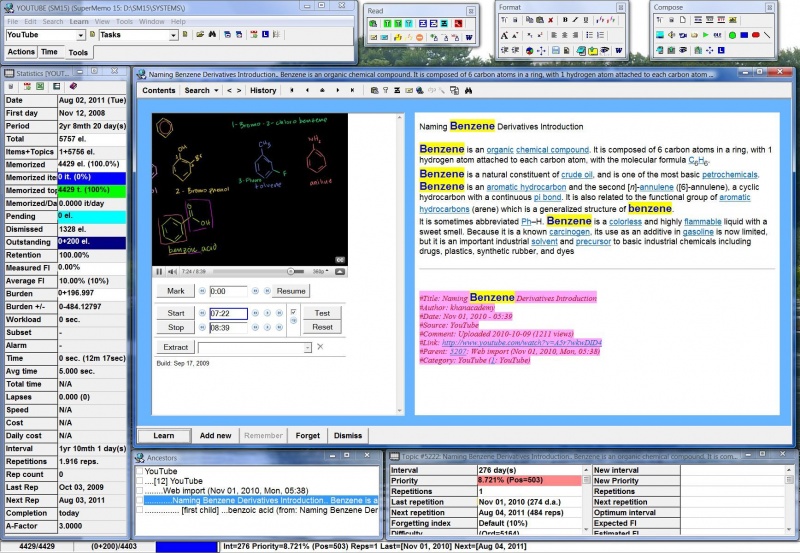Click the purple book icon in Statistics window

(x=73, y=86)
